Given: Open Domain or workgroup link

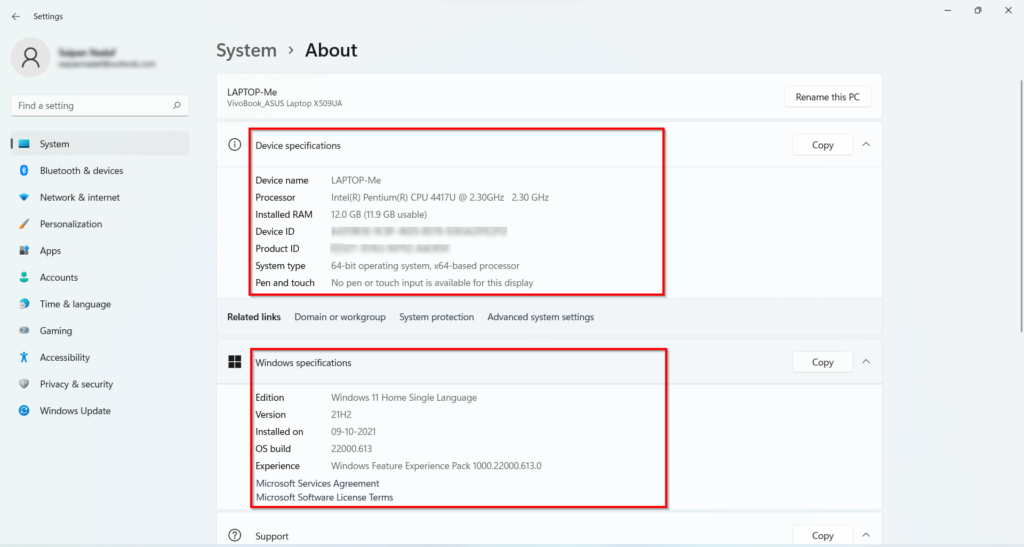Looking at the screenshot, I should 340,317.
